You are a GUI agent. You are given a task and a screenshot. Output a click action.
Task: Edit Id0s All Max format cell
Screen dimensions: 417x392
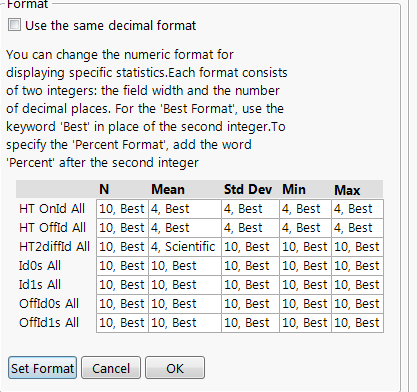pyautogui.click(x=357, y=266)
